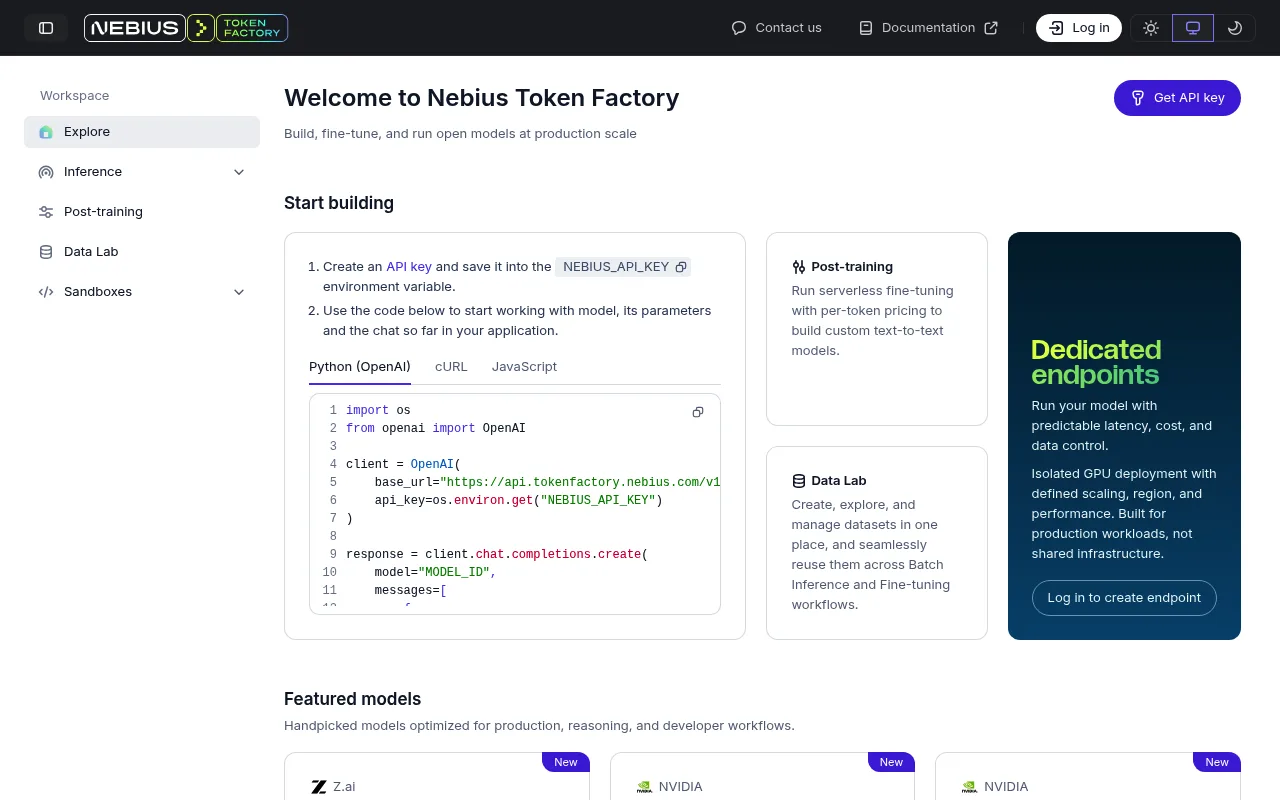Click the last NVIDIA model logo
The width and height of the screenshot is (1280, 800).
[969, 787]
